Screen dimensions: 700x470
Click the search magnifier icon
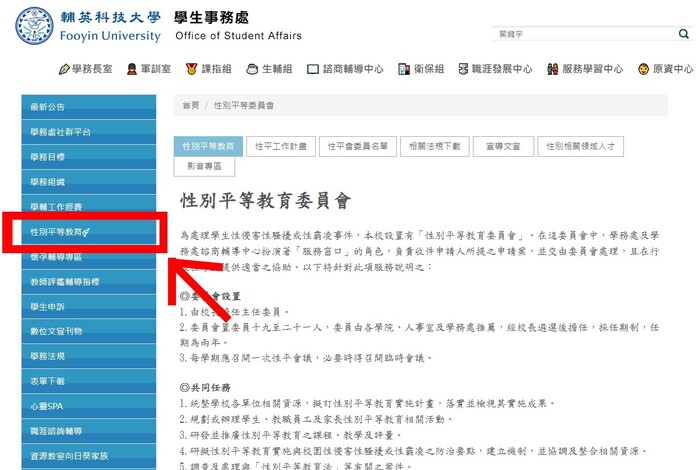(x=683, y=34)
